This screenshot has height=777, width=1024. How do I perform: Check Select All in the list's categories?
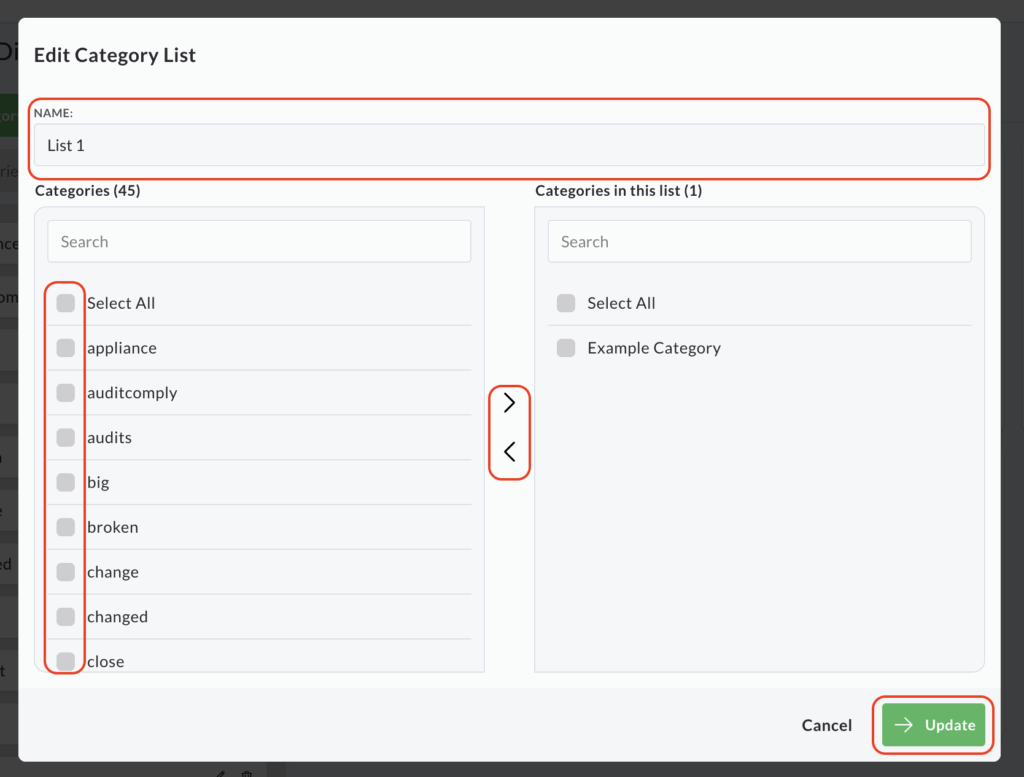(566, 303)
